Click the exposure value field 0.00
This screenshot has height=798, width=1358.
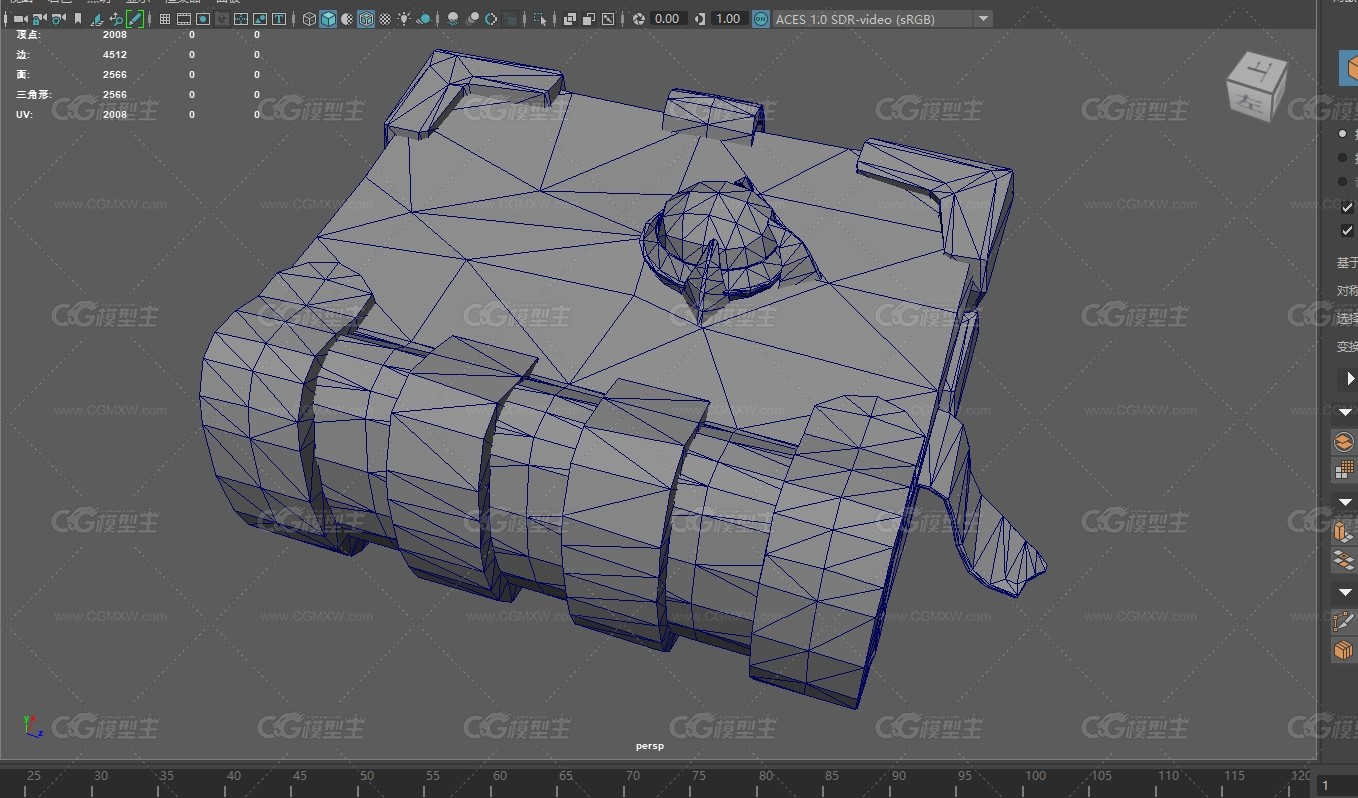coord(667,19)
